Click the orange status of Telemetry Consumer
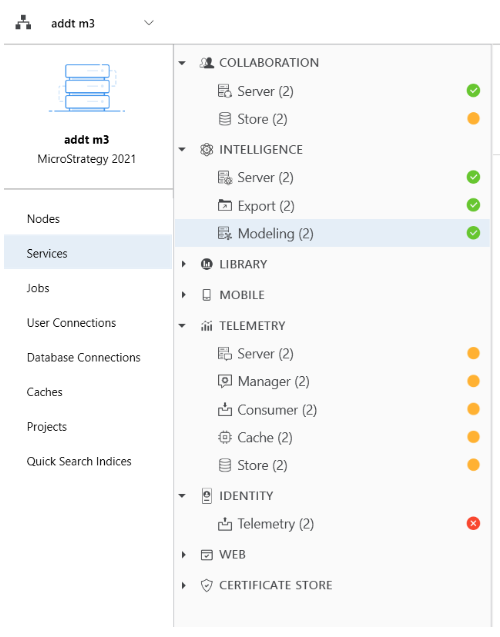500x637 pixels. pyautogui.click(x=473, y=409)
